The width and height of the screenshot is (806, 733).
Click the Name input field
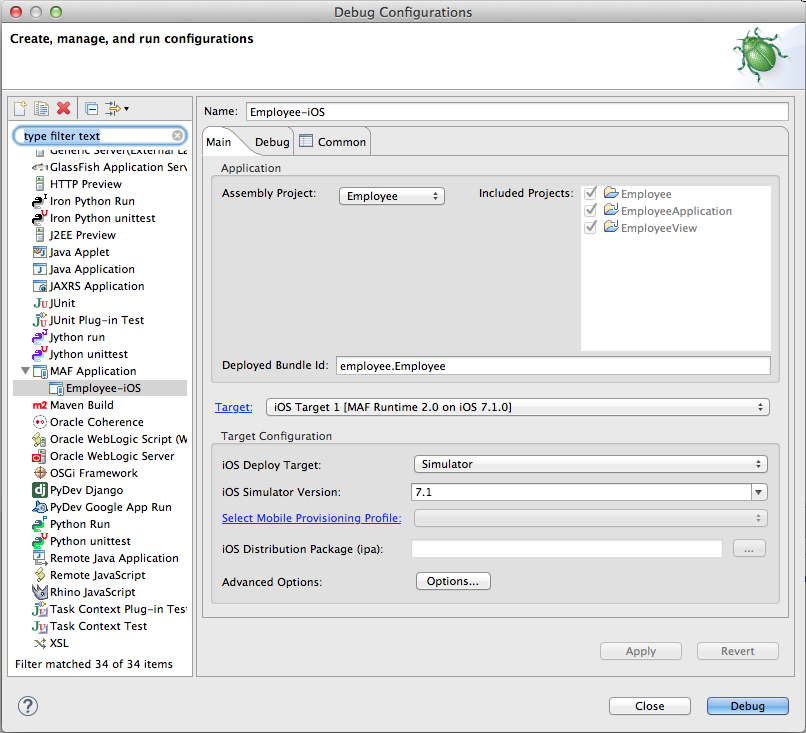pyautogui.click(x=517, y=112)
